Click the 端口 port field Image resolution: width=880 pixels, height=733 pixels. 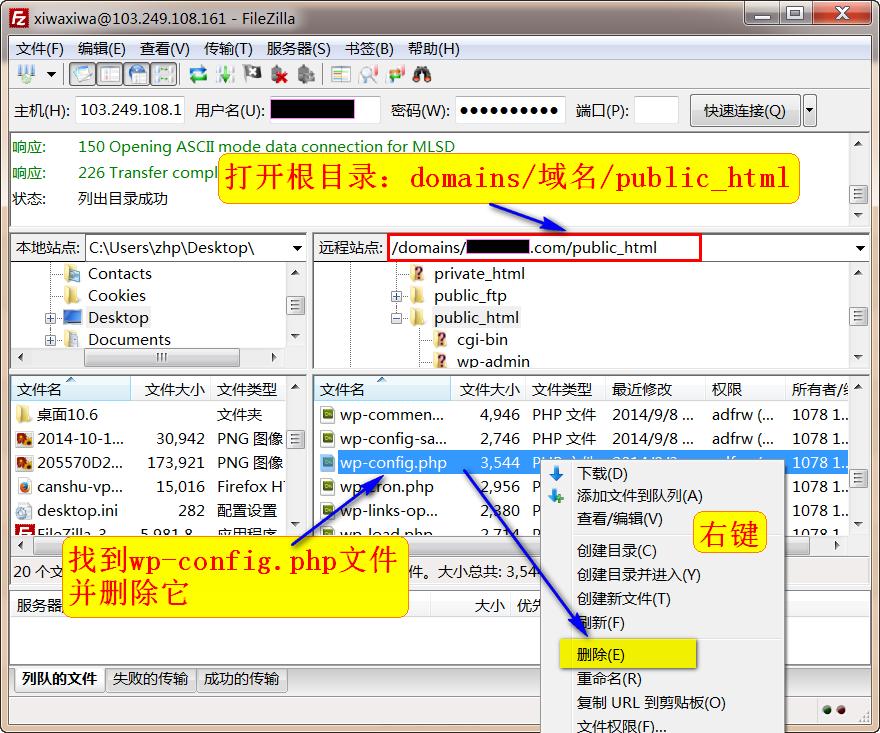[657, 110]
